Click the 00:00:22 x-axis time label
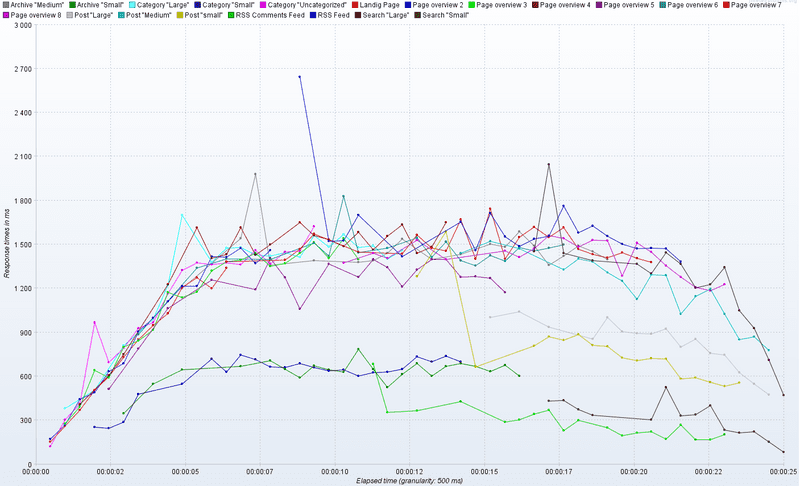The height and width of the screenshot is (486, 800). coord(709,472)
